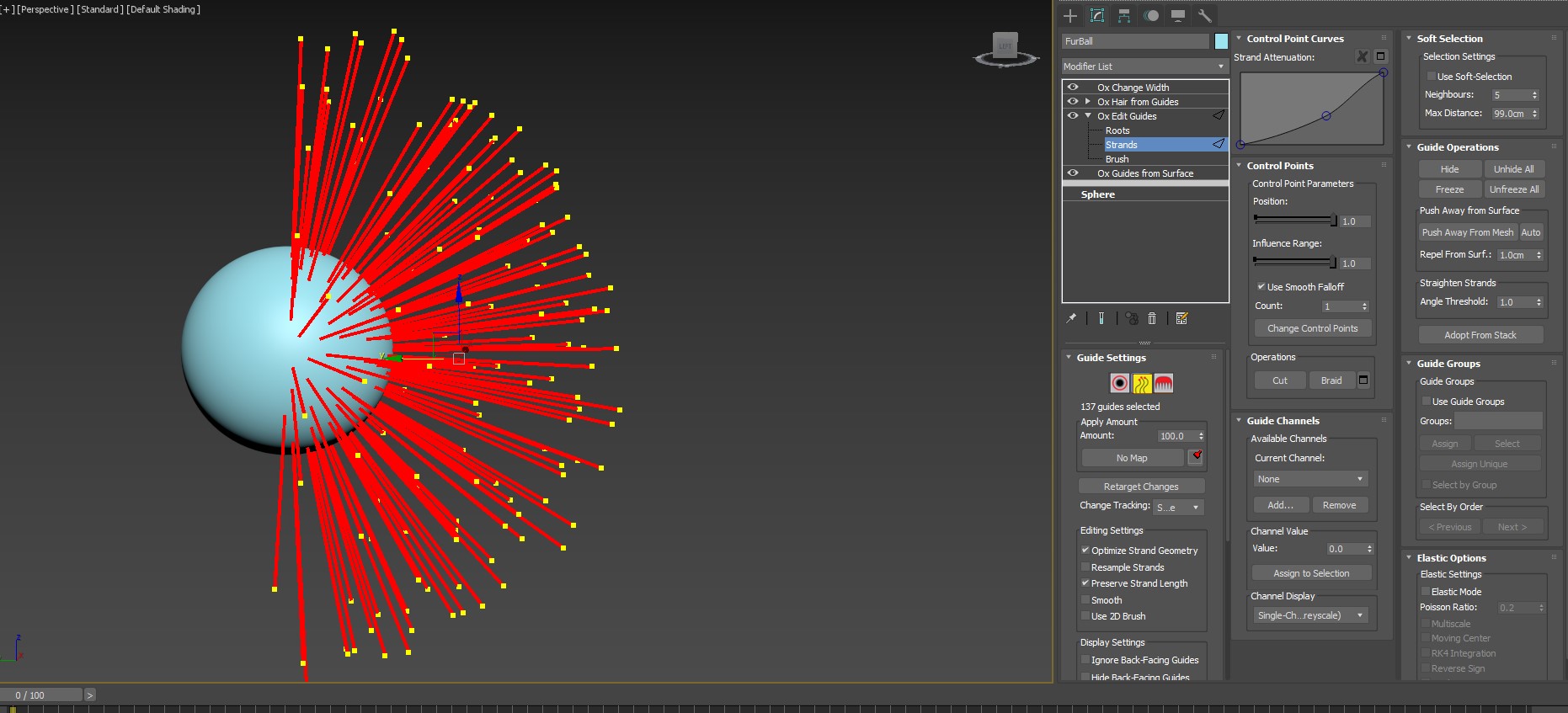Remove modifier with the trash icon
This screenshot has width=1568, height=713.
point(1152,318)
